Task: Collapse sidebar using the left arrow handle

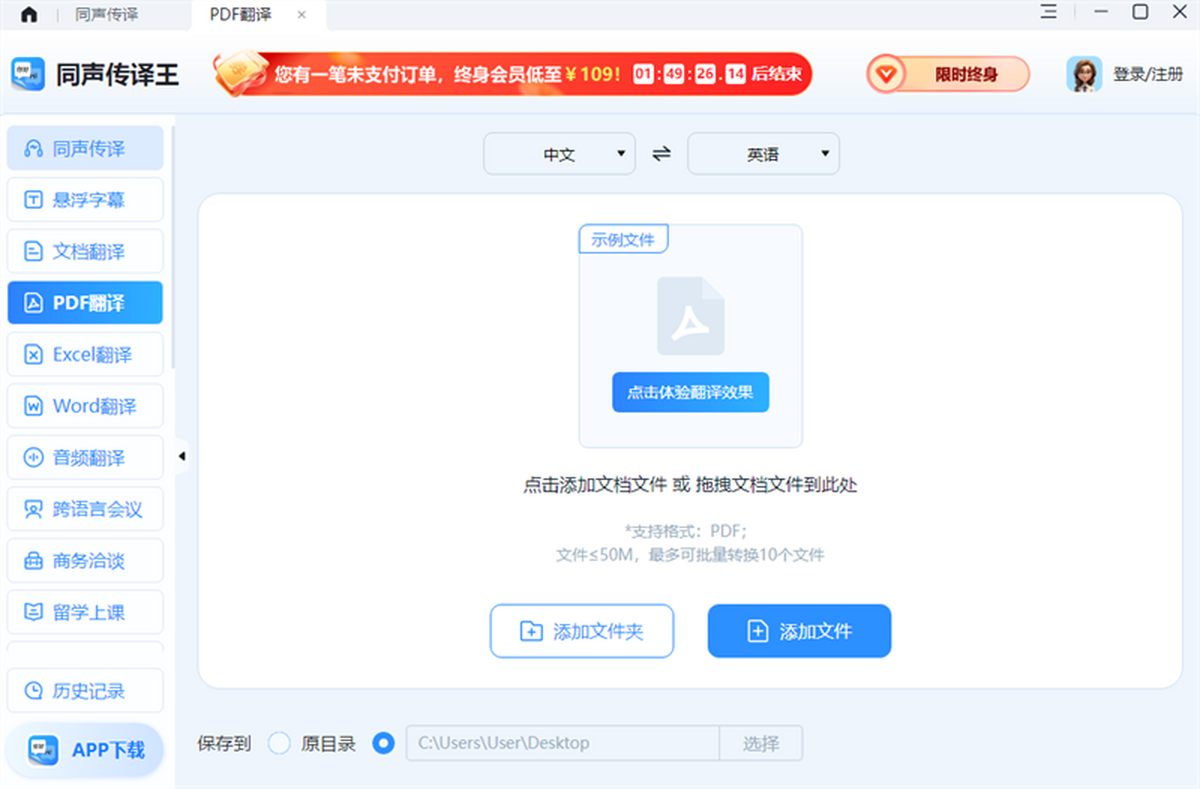Action: [x=182, y=457]
